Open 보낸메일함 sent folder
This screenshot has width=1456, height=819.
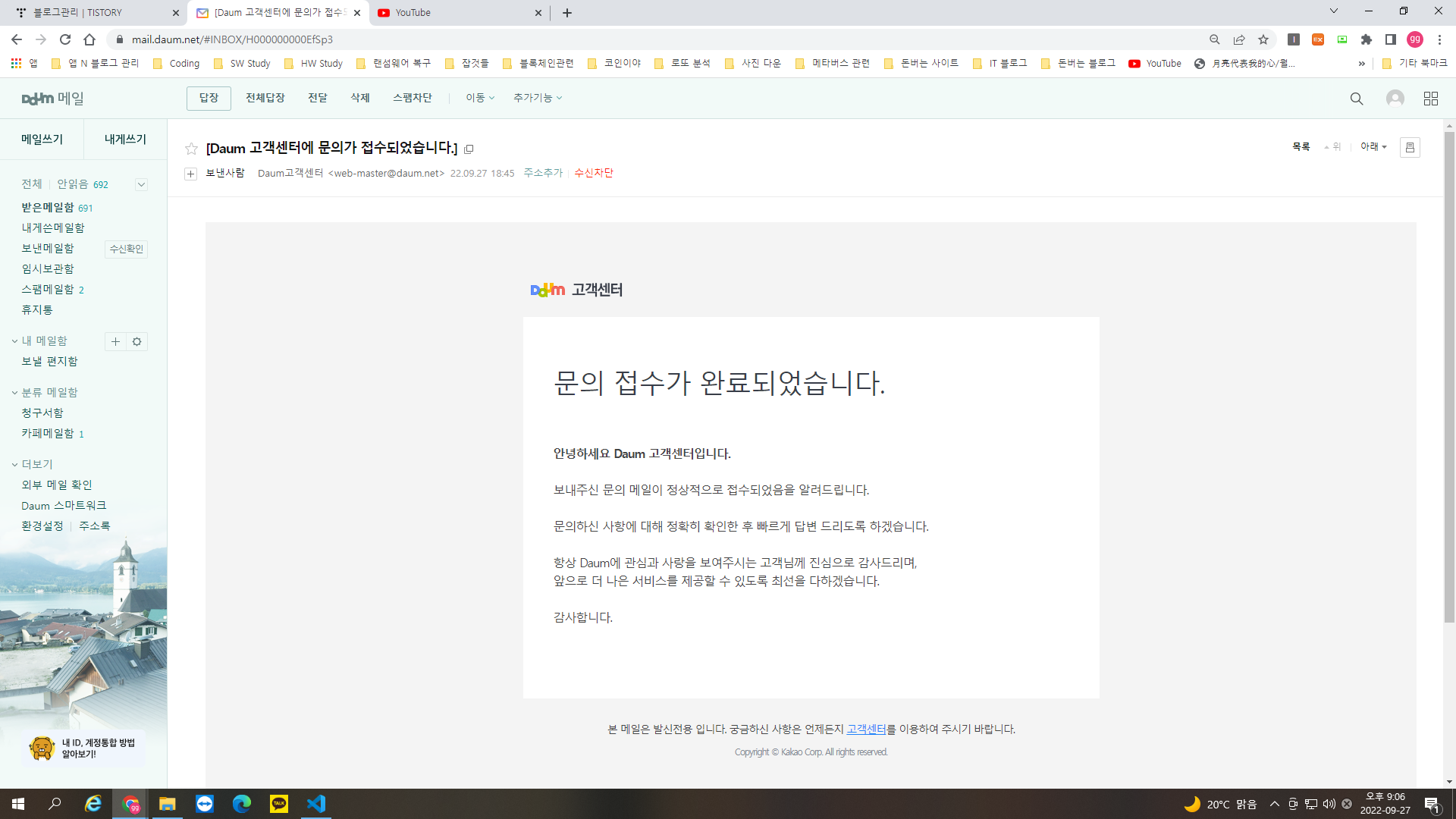click(x=48, y=249)
